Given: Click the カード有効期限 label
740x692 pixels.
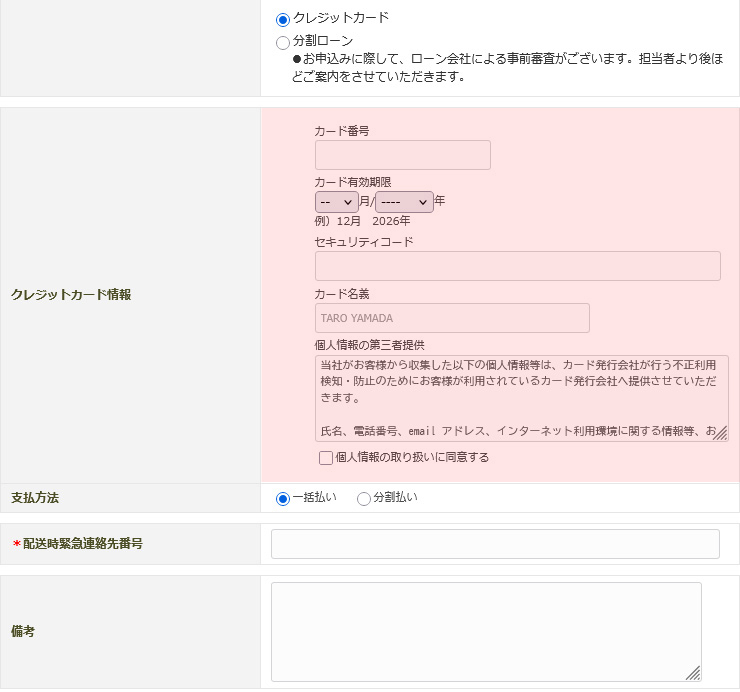Looking at the screenshot, I should coord(353,182).
